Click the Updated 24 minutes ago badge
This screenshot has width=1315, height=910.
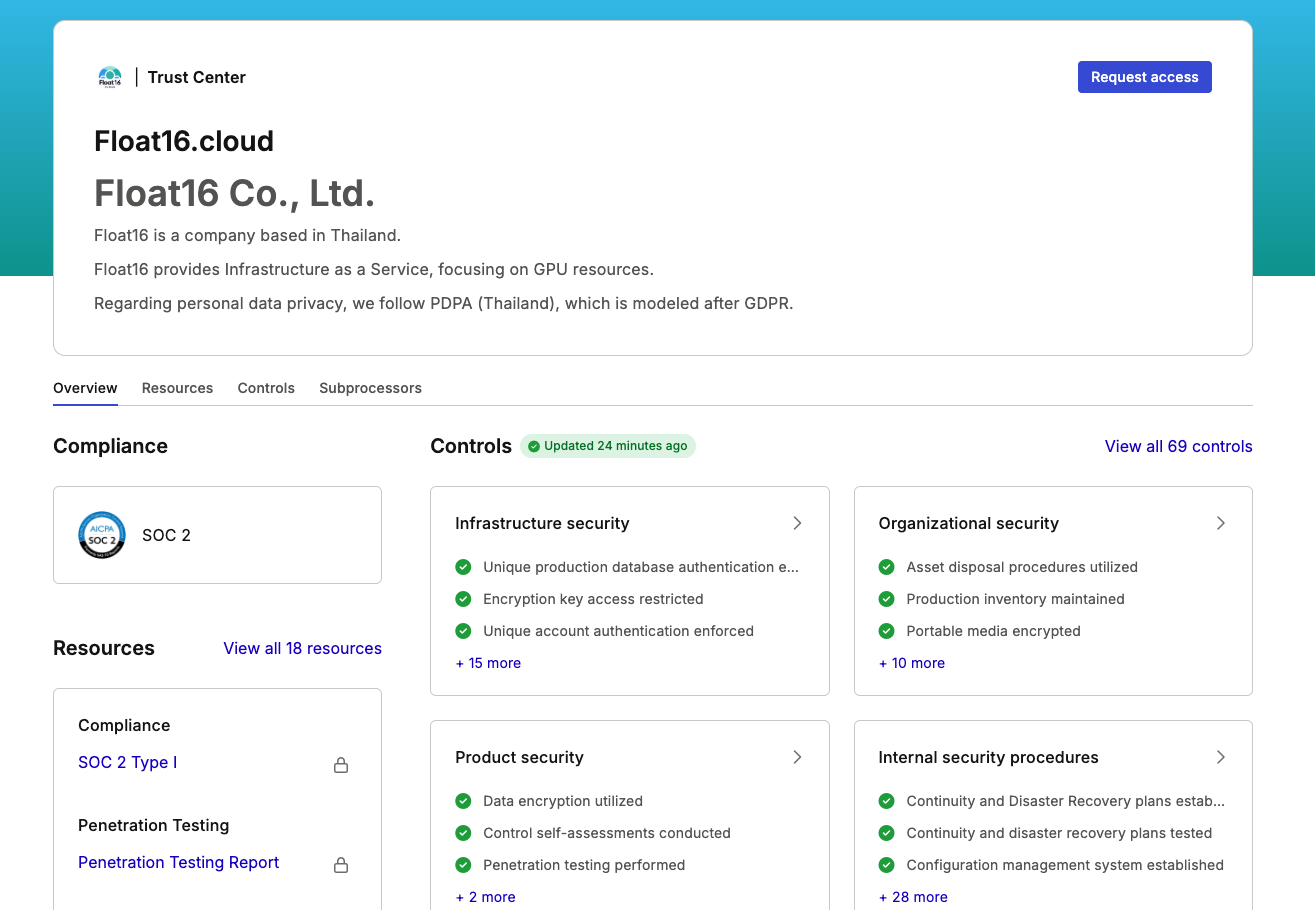point(608,446)
